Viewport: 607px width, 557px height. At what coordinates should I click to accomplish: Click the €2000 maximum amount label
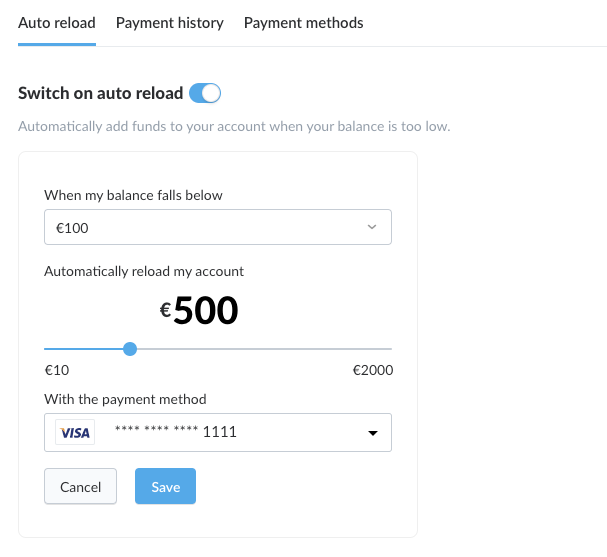pos(373,370)
